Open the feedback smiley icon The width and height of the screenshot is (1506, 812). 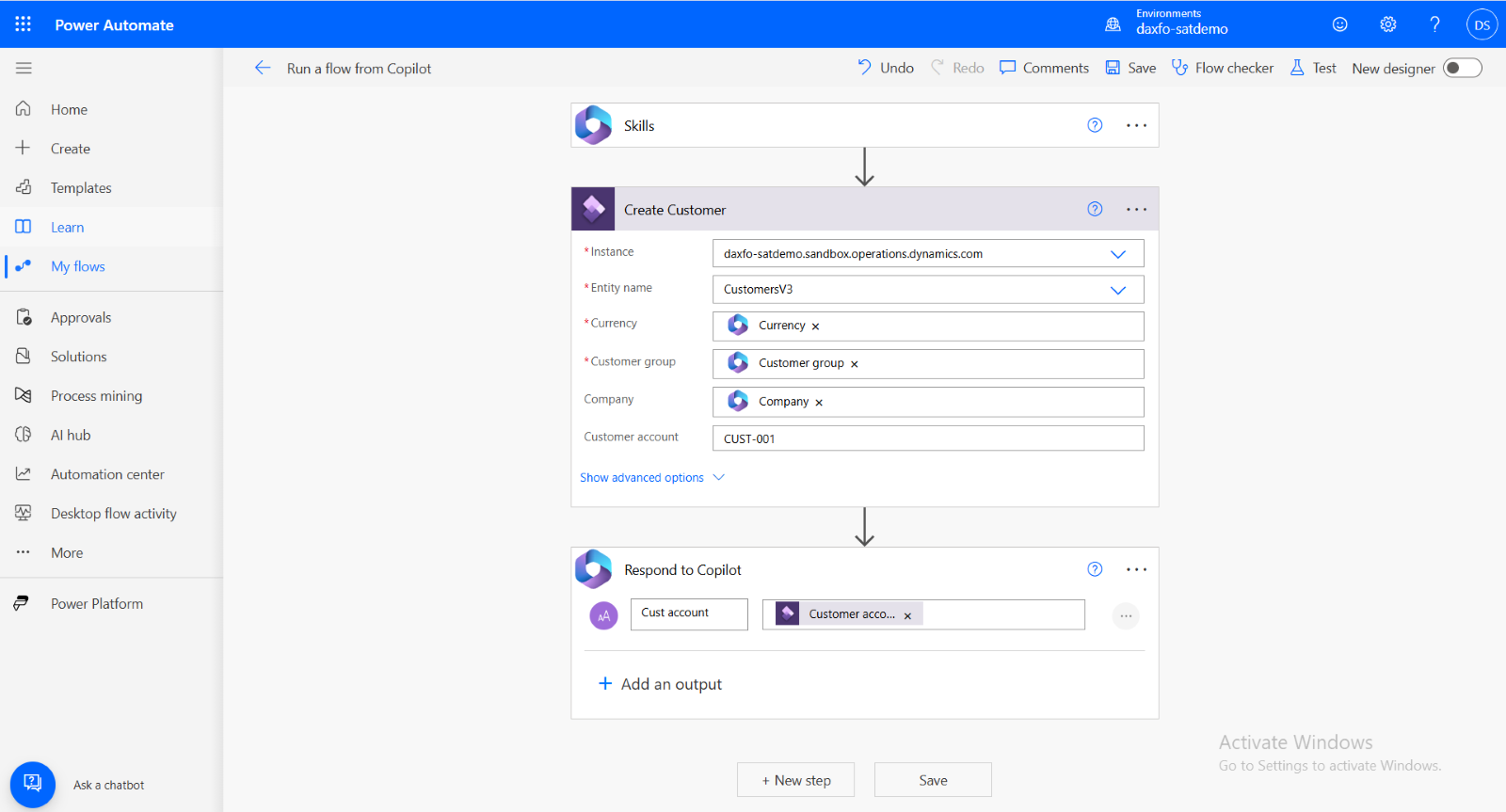click(1339, 24)
